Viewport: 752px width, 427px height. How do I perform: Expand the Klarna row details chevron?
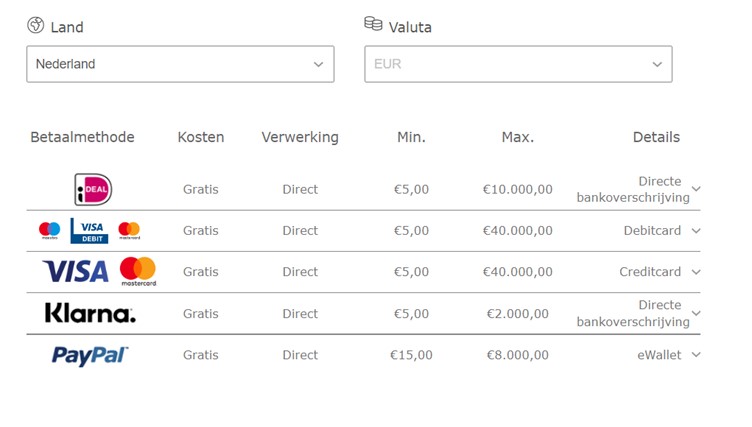tap(696, 313)
